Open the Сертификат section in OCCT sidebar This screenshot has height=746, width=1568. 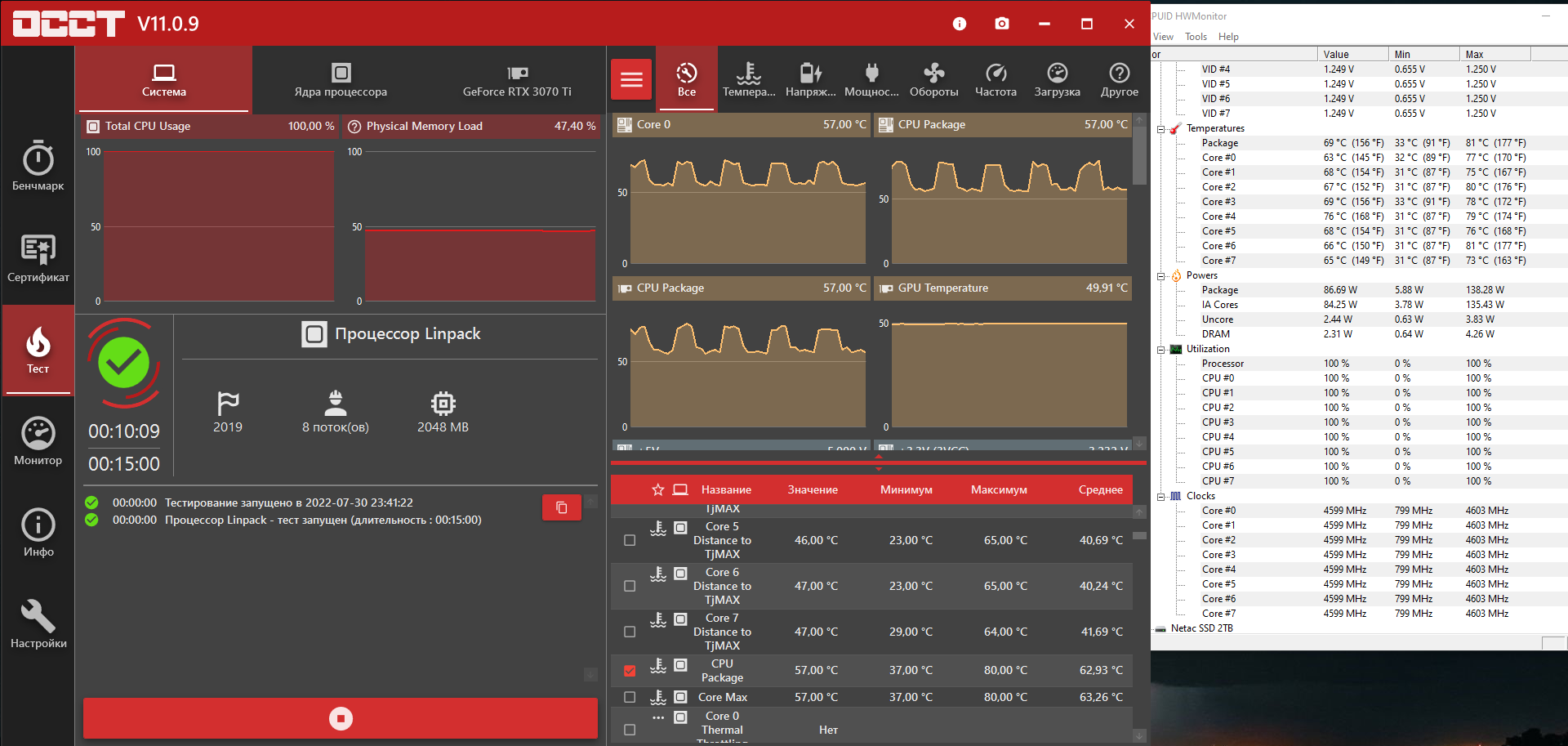coord(38,257)
